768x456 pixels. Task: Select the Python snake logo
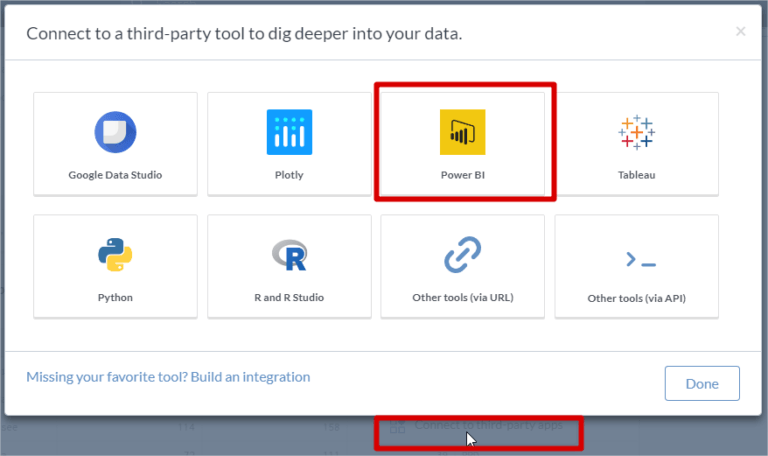click(115, 256)
